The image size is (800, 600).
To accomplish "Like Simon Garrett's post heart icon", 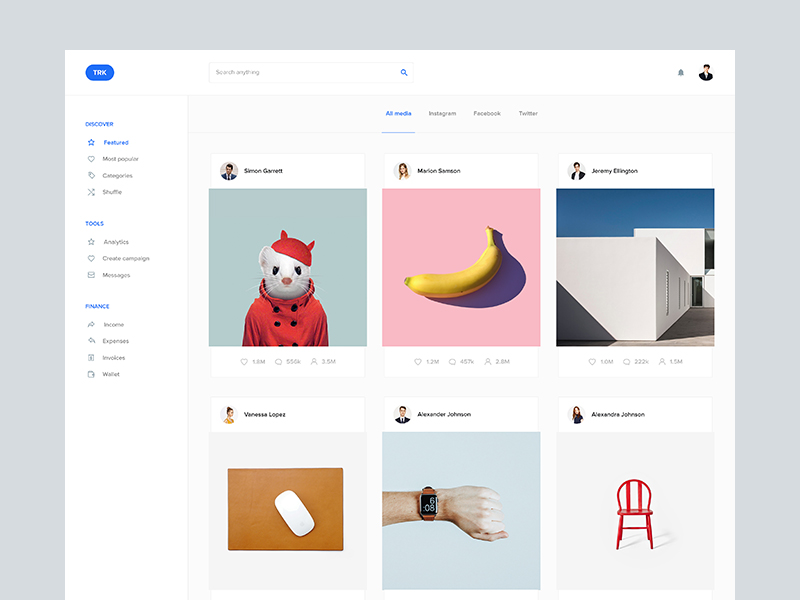I will 244,361.
